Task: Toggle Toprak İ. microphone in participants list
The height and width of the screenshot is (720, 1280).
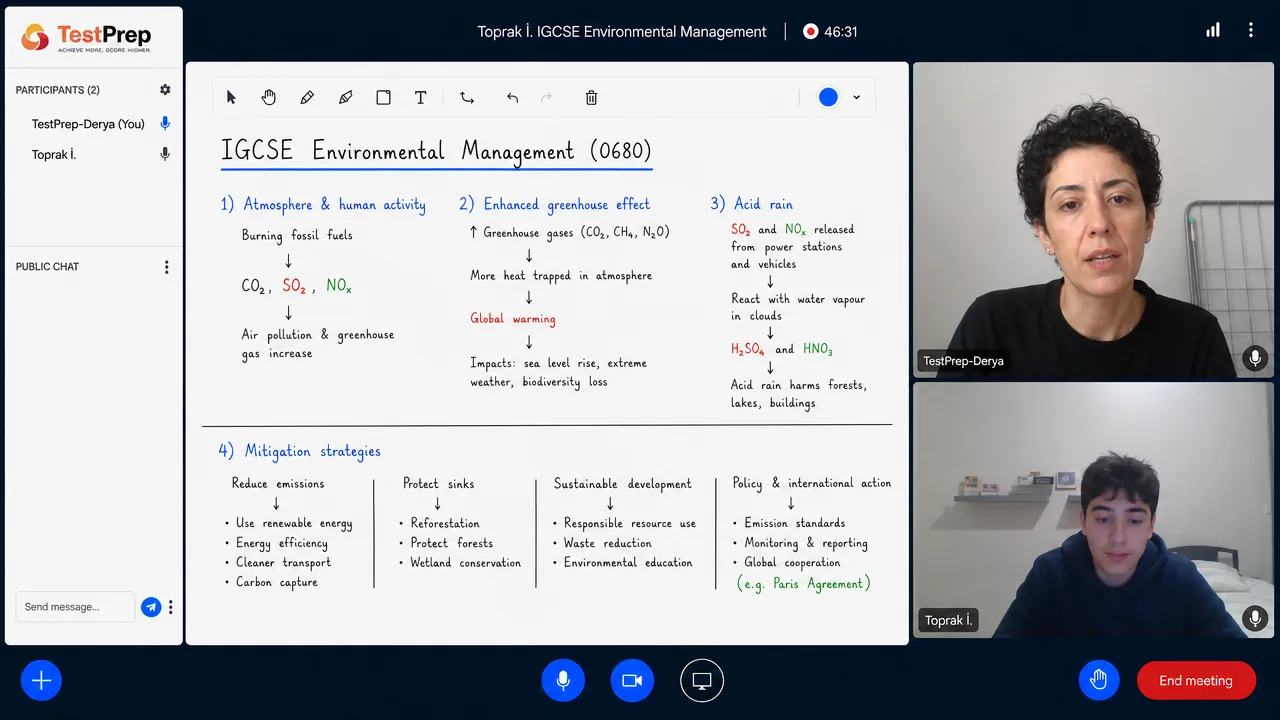Action: [165, 155]
